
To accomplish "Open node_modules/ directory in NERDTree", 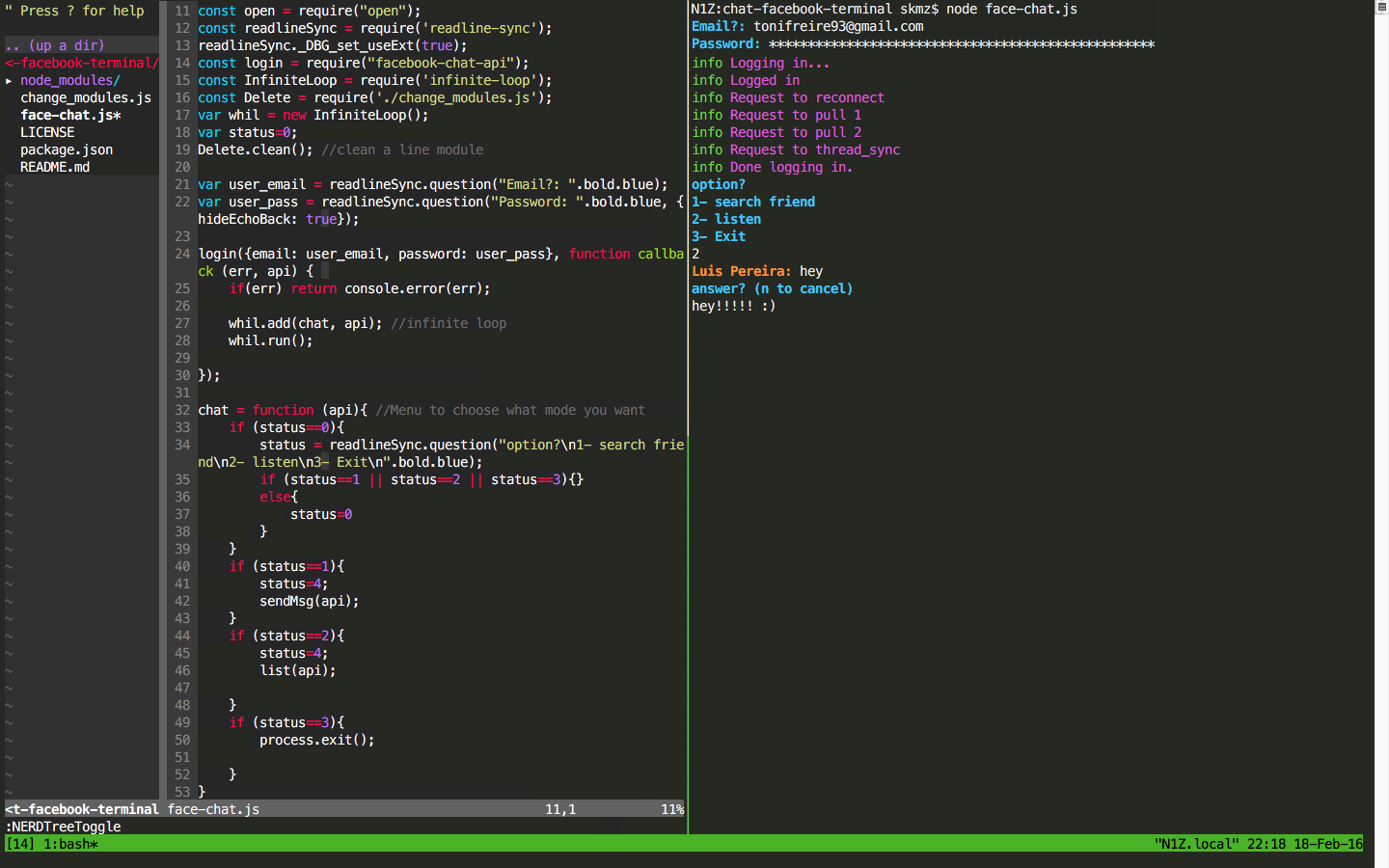I will coord(70,80).
